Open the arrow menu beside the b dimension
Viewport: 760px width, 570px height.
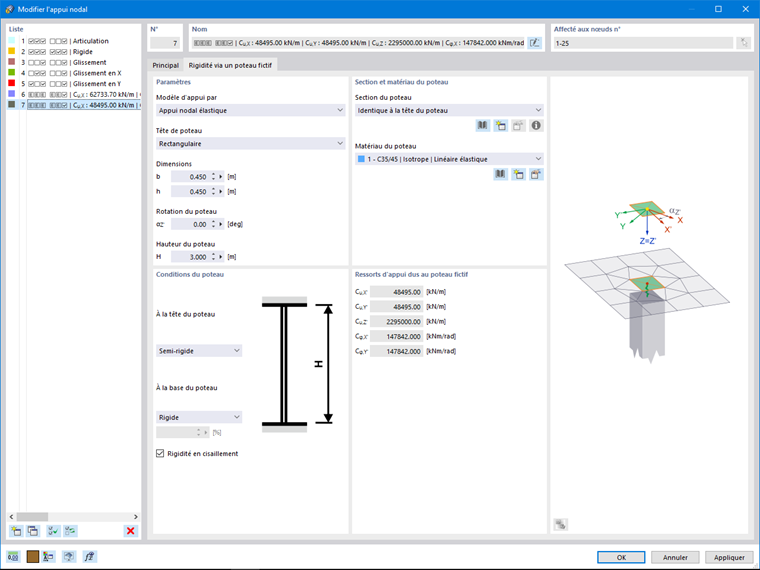coord(221,177)
